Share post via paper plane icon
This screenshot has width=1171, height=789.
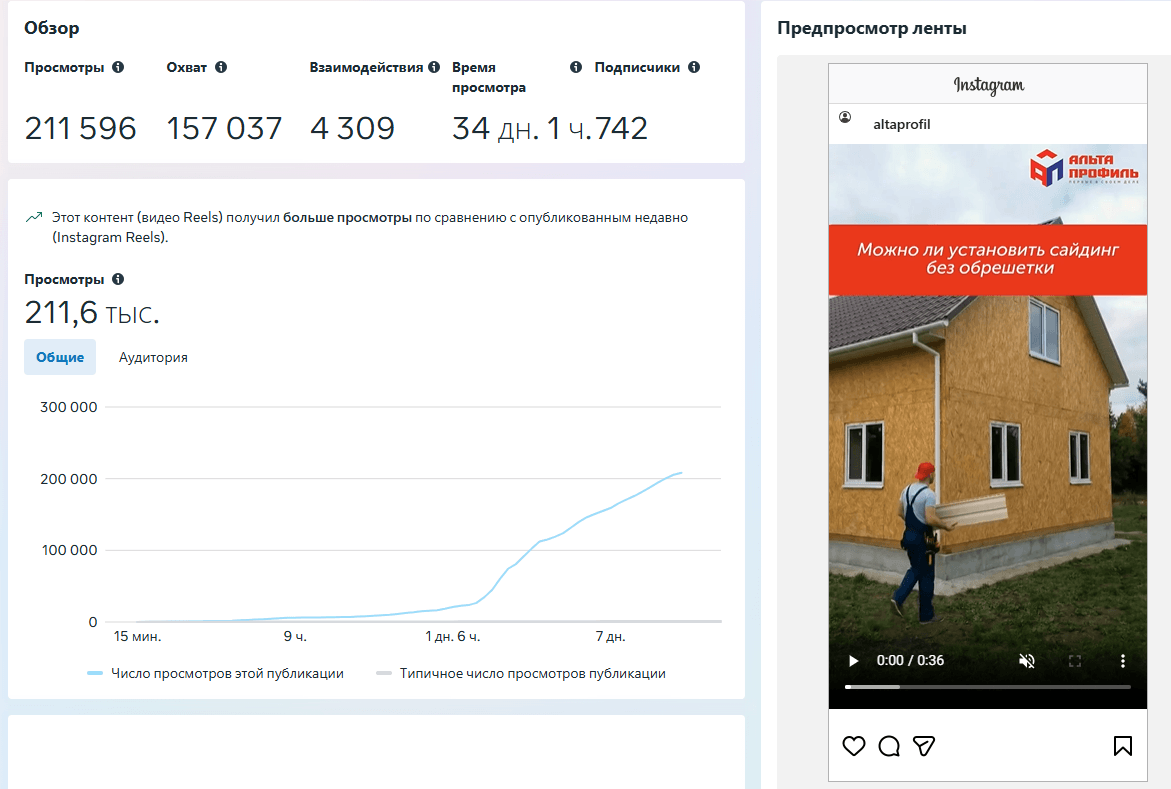coord(924,746)
